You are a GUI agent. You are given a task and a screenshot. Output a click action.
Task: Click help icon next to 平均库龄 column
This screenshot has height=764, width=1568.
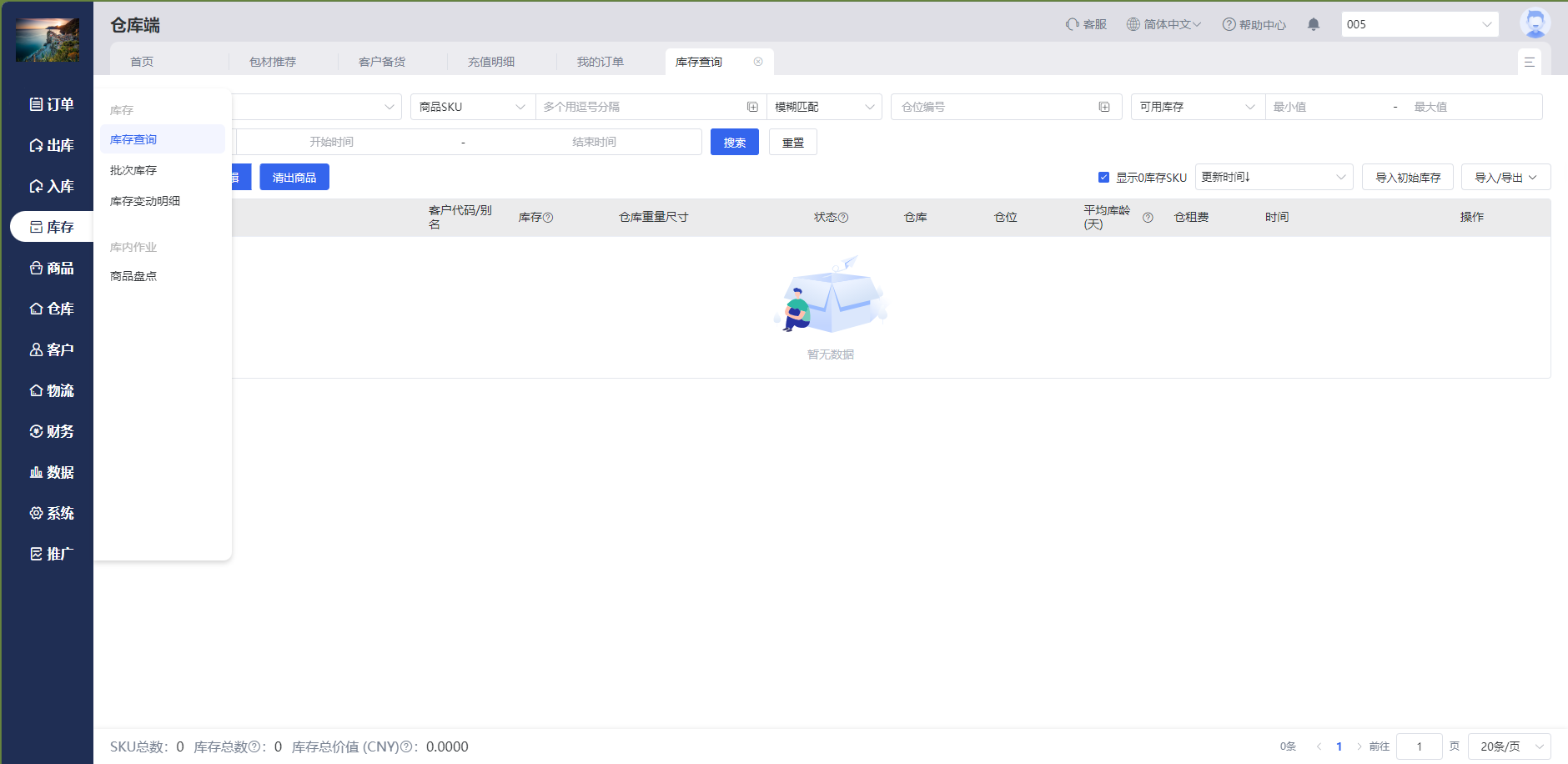click(x=1148, y=218)
